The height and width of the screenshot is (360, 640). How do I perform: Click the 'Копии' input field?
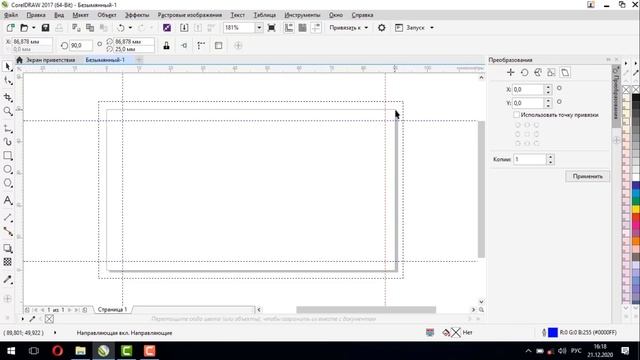pyautogui.click(x=529, y=159)
